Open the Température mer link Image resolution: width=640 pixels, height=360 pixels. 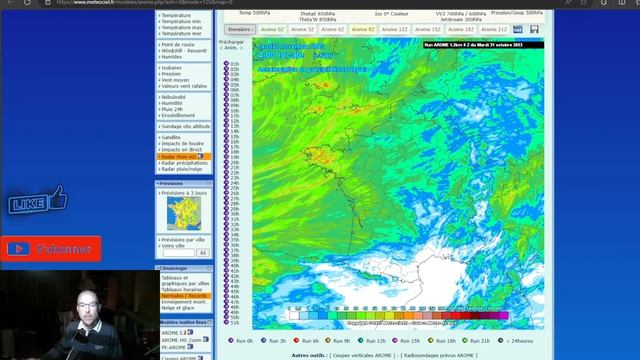181,33
